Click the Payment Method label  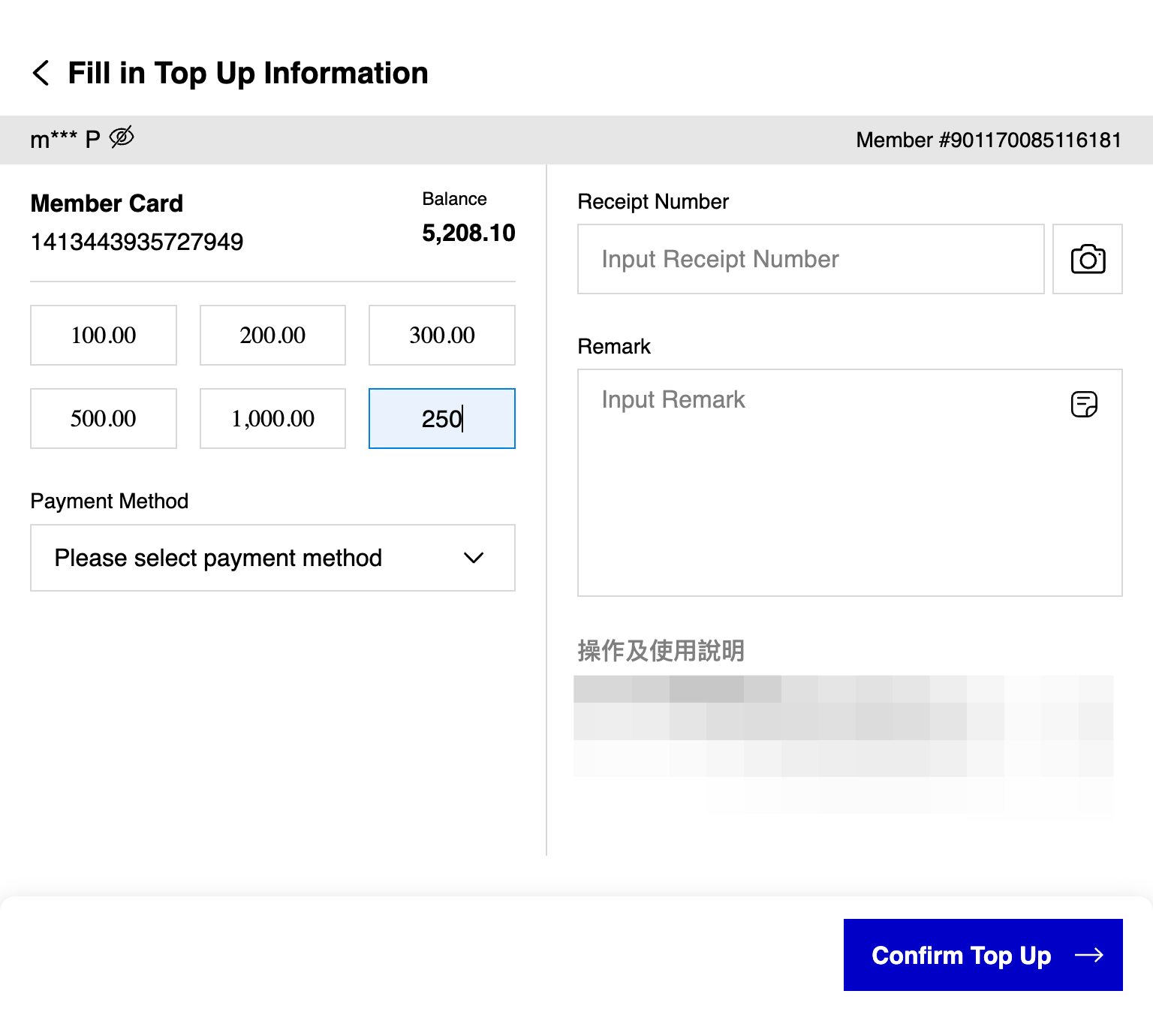(110, 501)
